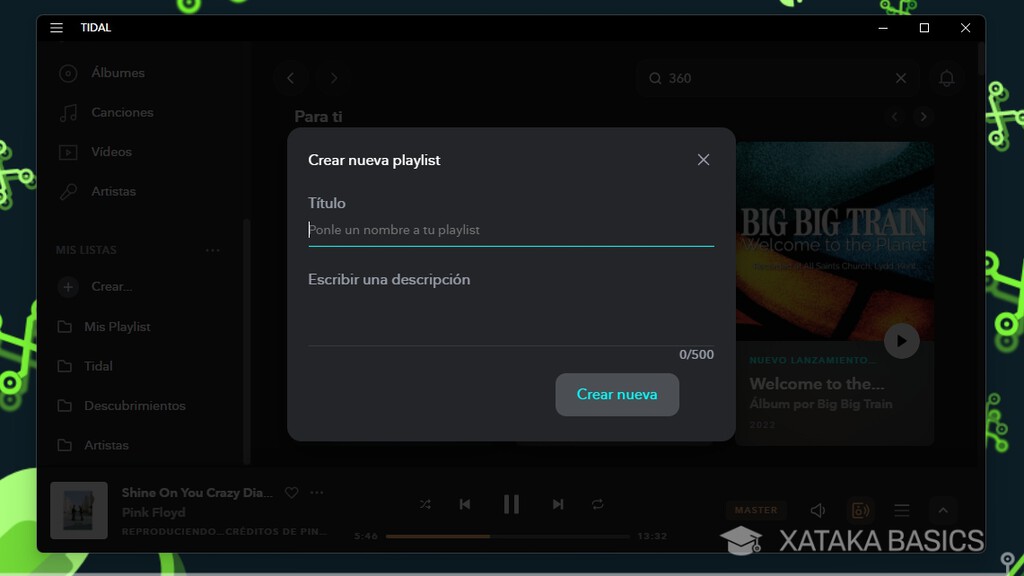Click the Canciones music note icon
1024x576 pixels.
pos(68,113)
